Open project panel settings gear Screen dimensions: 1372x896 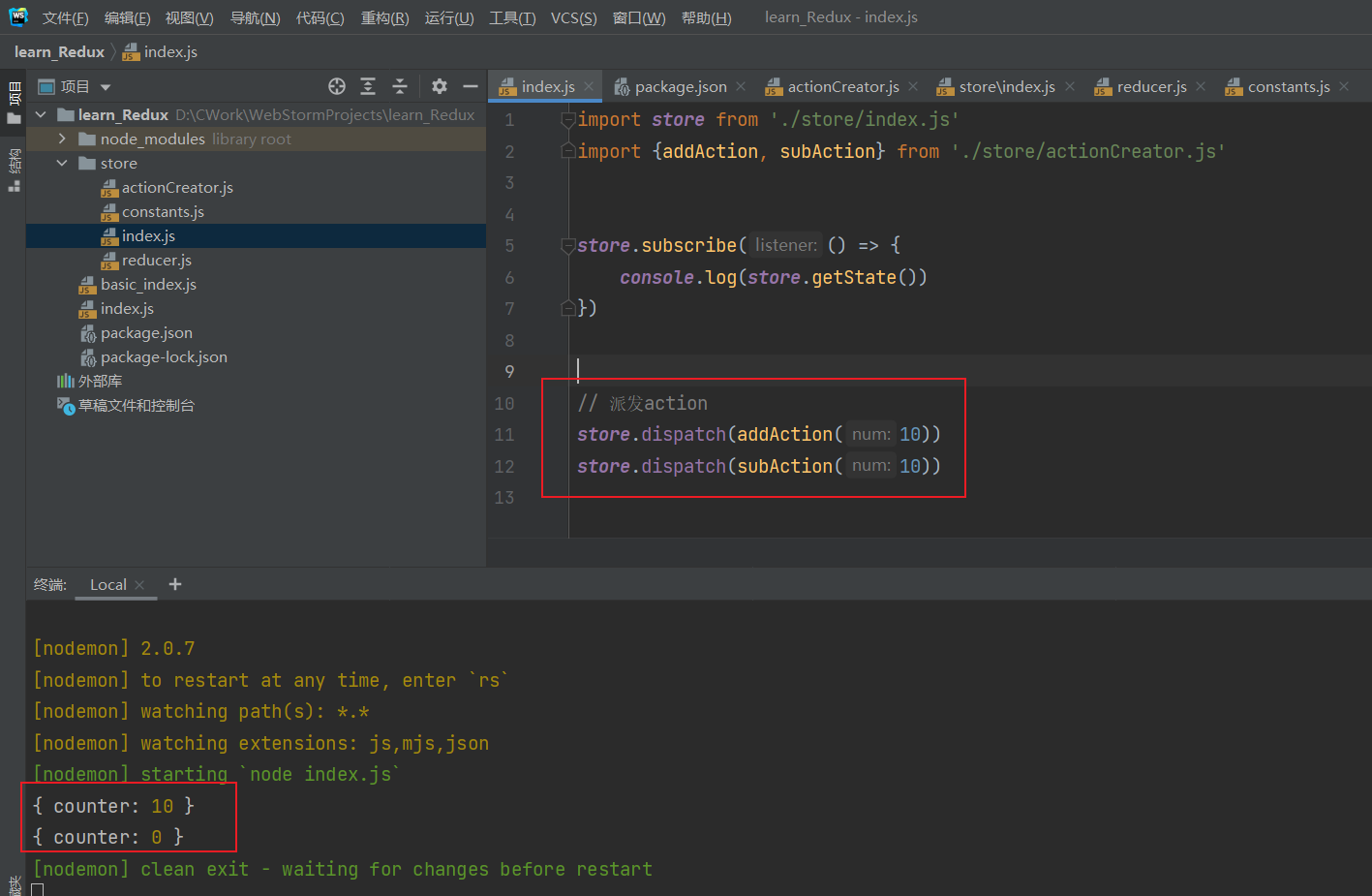click(x=440, y=86)
